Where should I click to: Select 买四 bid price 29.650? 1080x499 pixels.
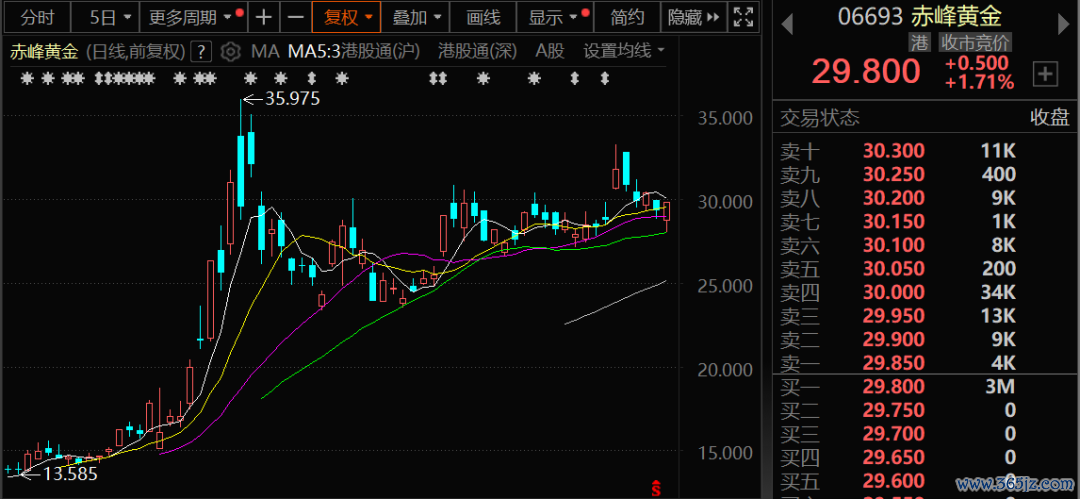point(893,458)
